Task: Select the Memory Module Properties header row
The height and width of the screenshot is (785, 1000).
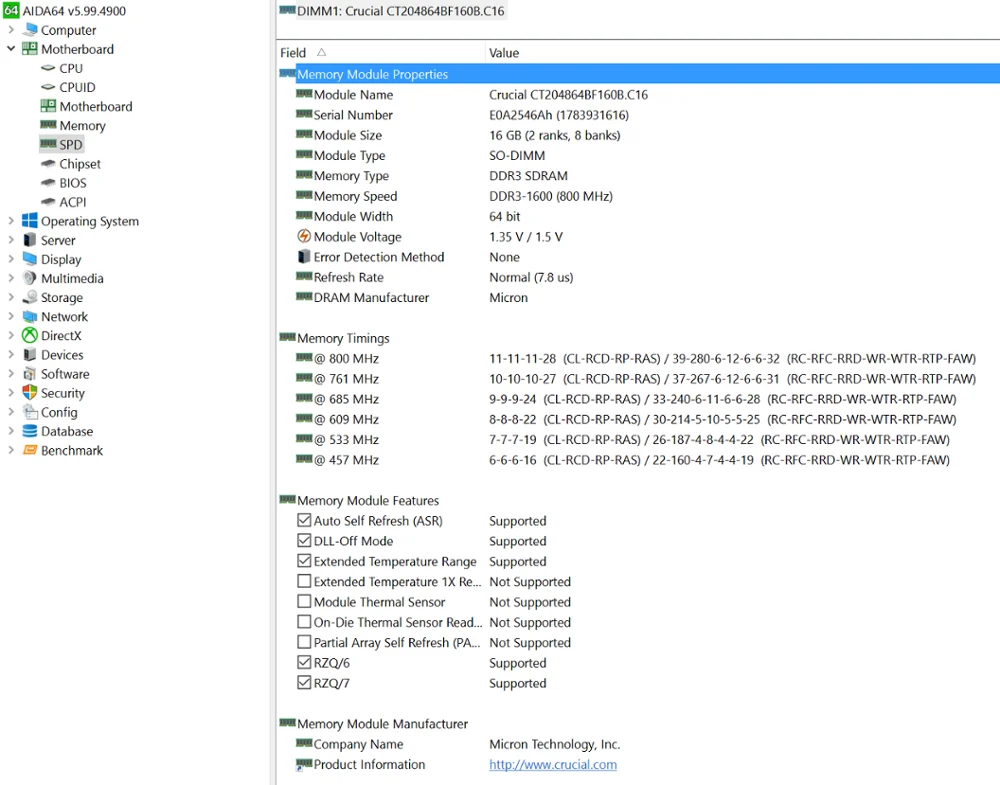Action: tap(639, 74)
